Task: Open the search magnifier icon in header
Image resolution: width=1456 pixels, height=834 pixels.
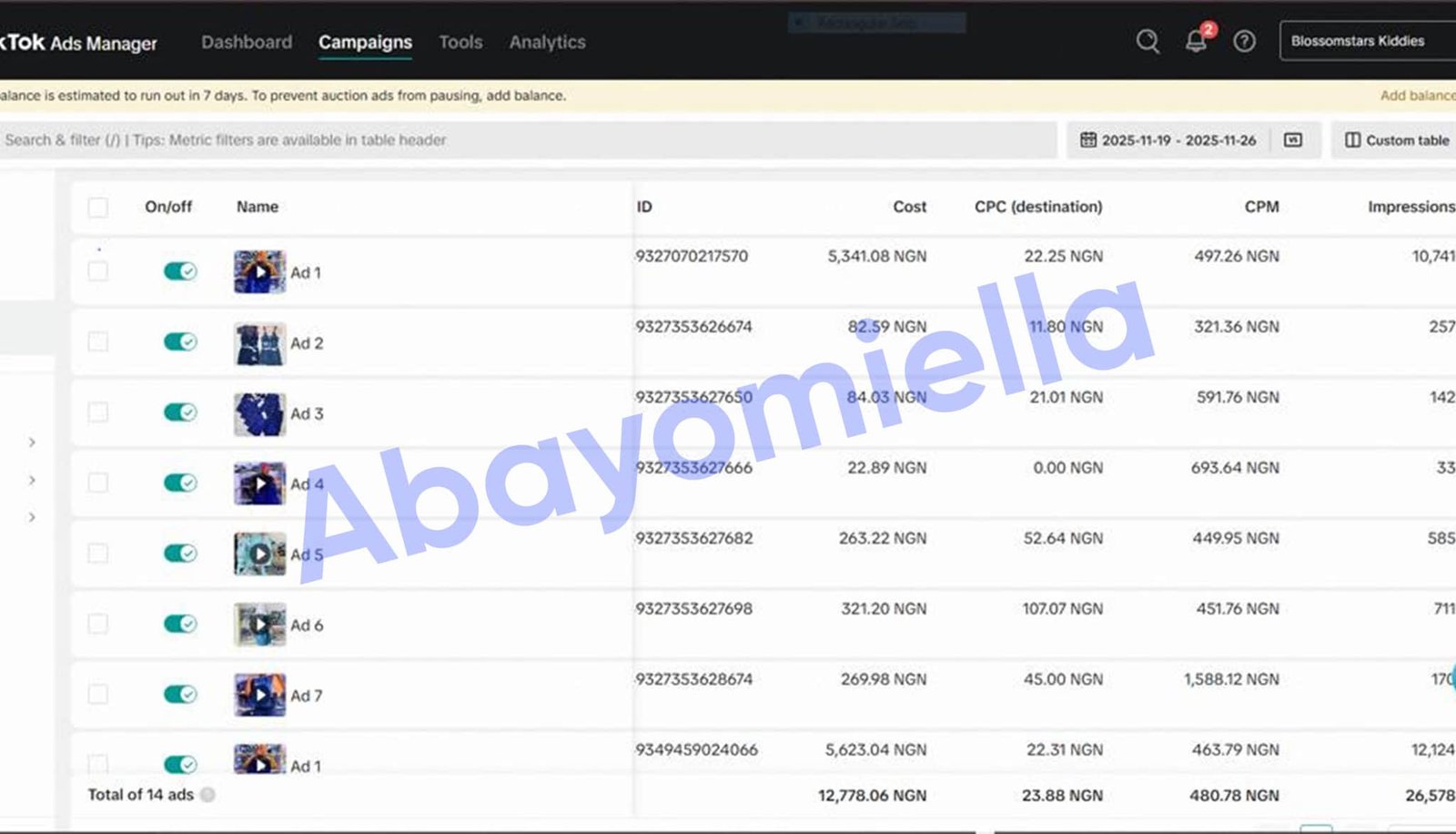Action: [x=1148, y=42]
